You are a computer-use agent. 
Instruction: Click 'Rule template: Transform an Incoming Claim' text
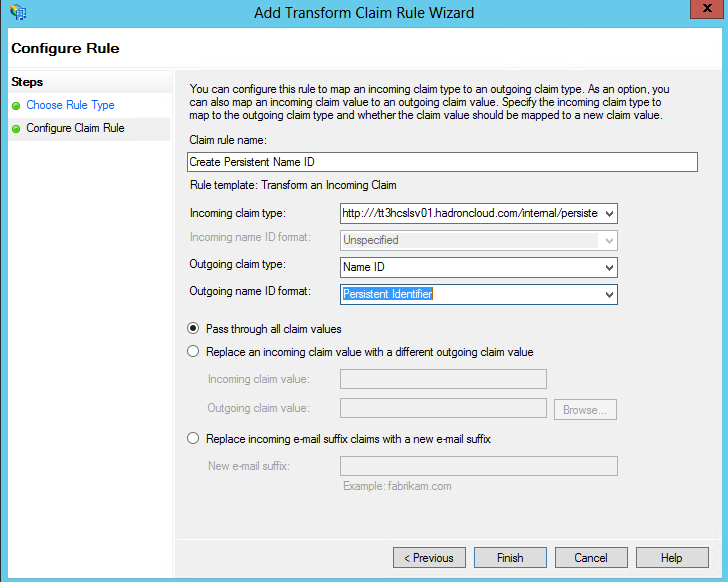(x=293, y=185)
